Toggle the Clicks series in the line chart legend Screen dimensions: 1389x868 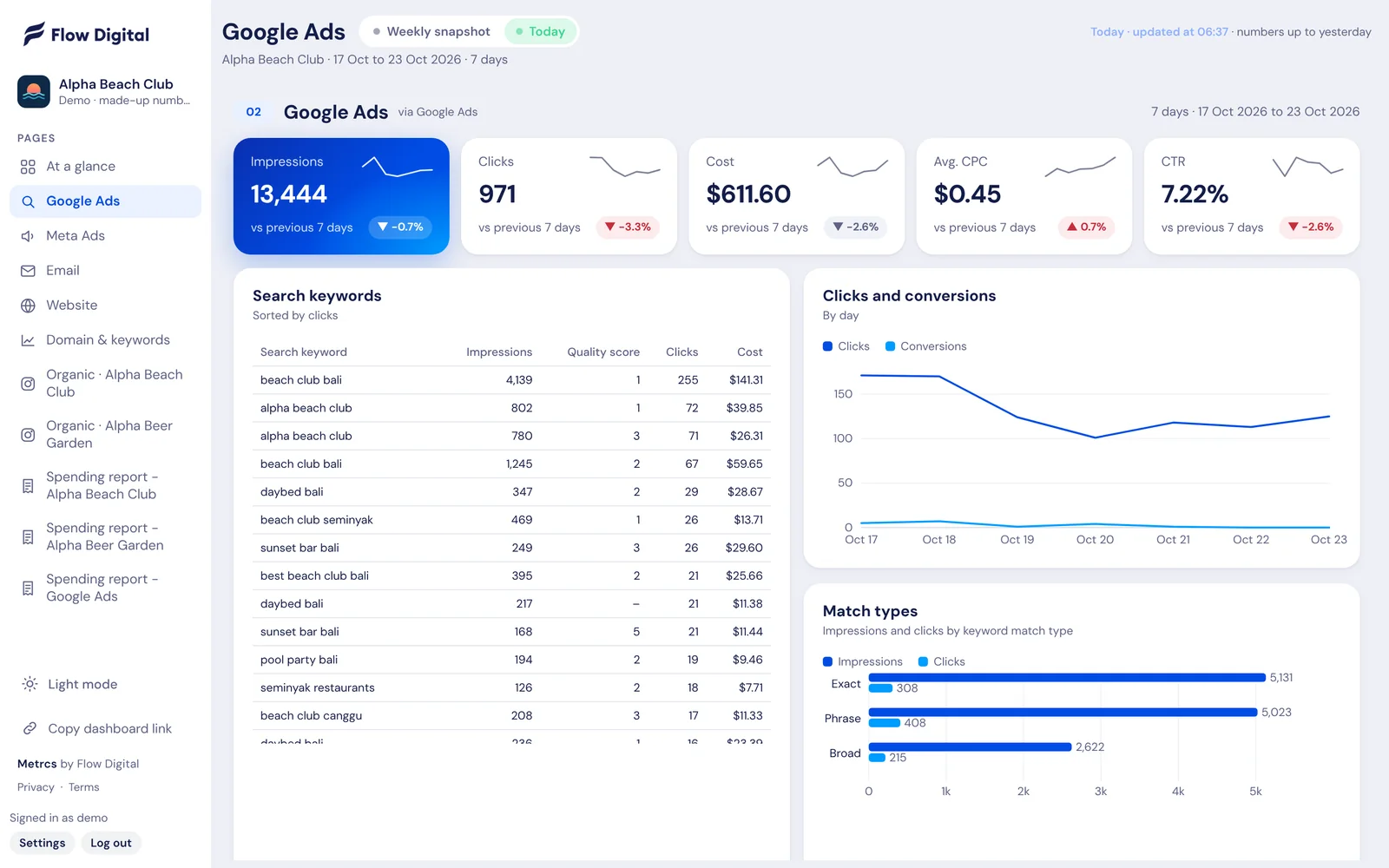point(846,346)
